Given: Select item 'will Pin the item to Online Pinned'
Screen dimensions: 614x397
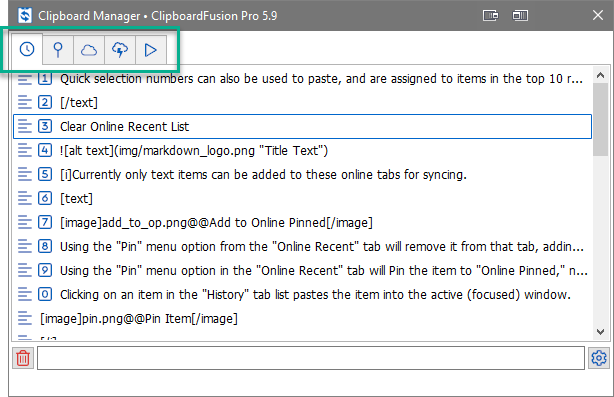Looking at the screenshot, I should tap(302, 271).
